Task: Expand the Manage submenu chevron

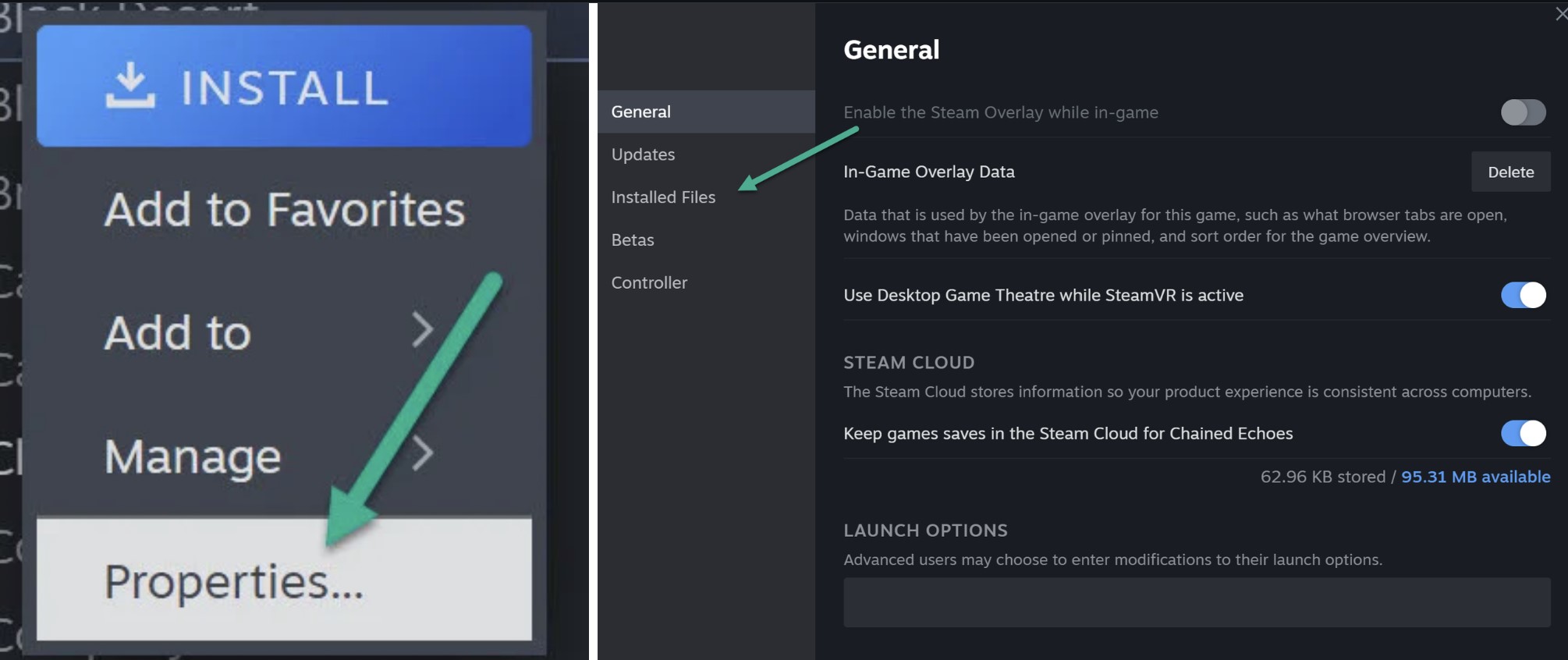Action: click(x=422, y=453)
